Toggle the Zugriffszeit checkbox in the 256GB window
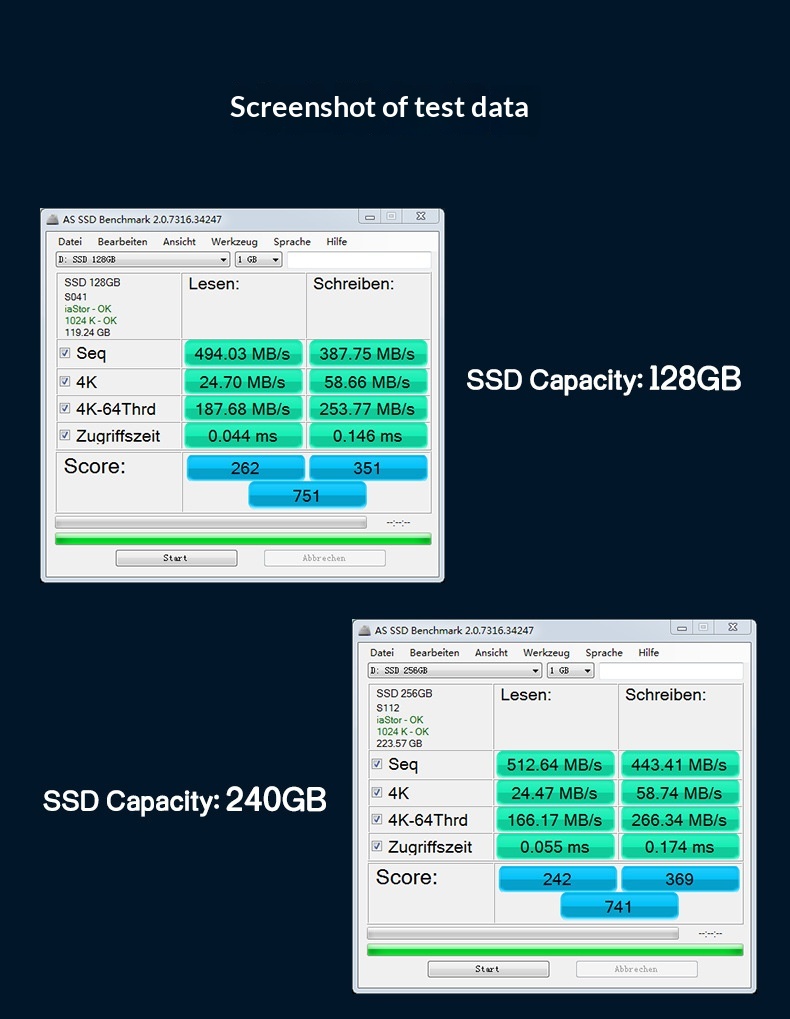Screen dimensions: 790x1019 click(377, 845)
